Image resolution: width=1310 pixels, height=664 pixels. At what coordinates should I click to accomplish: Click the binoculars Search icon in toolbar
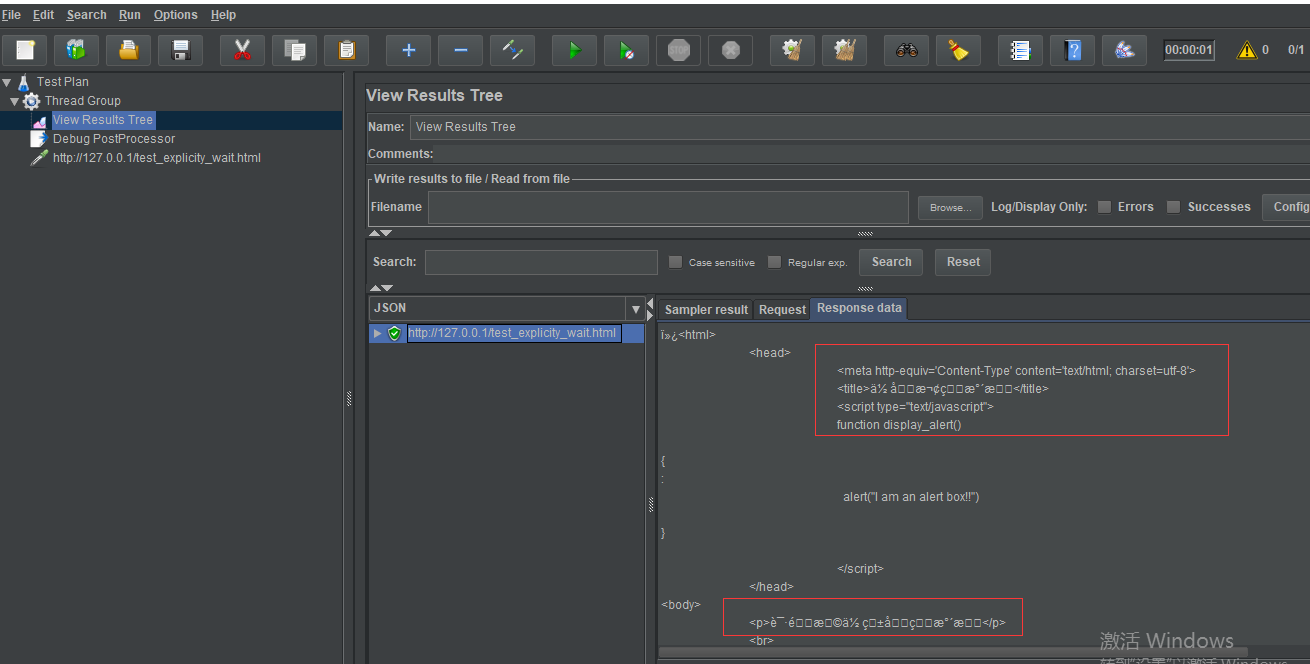point(906,50)
